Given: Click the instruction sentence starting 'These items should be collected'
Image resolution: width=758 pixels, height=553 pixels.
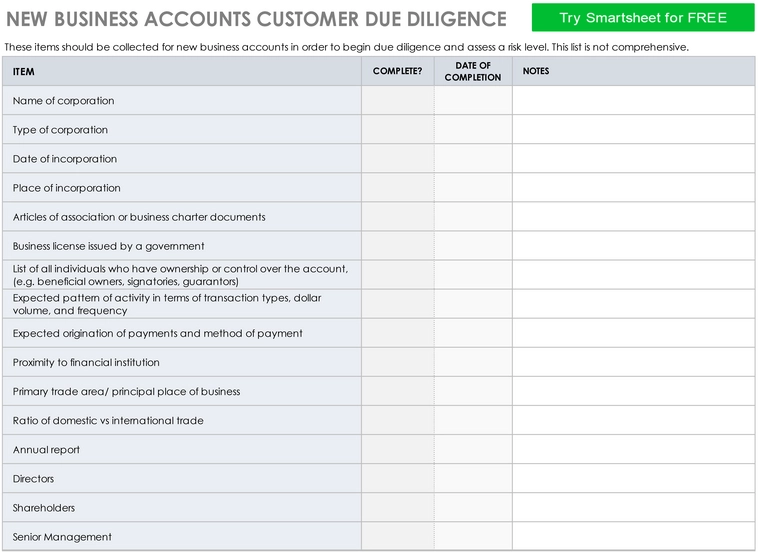Looking at the screenshot, I should [347, 47].
